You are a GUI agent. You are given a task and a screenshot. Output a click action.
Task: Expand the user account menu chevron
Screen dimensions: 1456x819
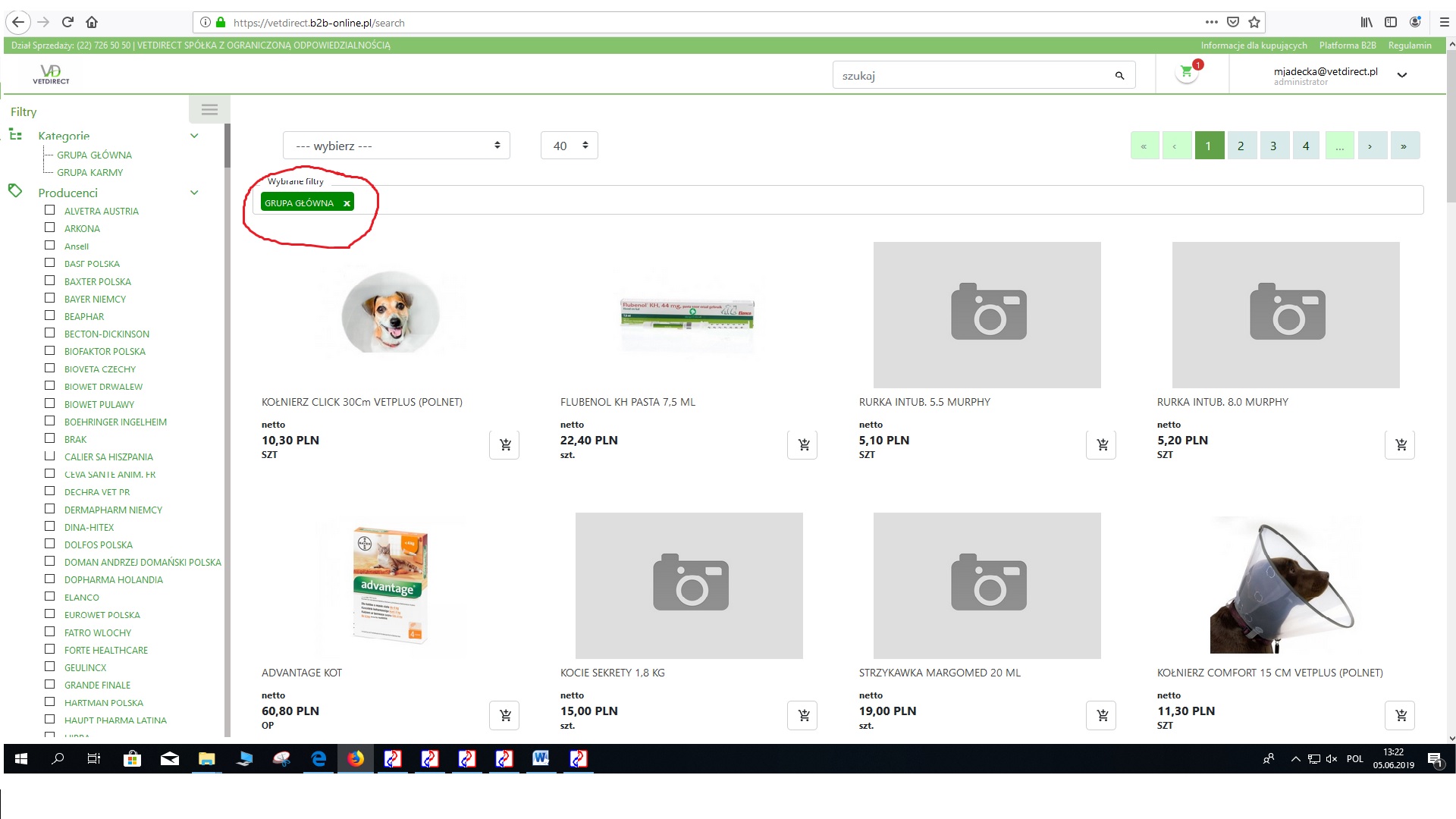point(1401,75)
